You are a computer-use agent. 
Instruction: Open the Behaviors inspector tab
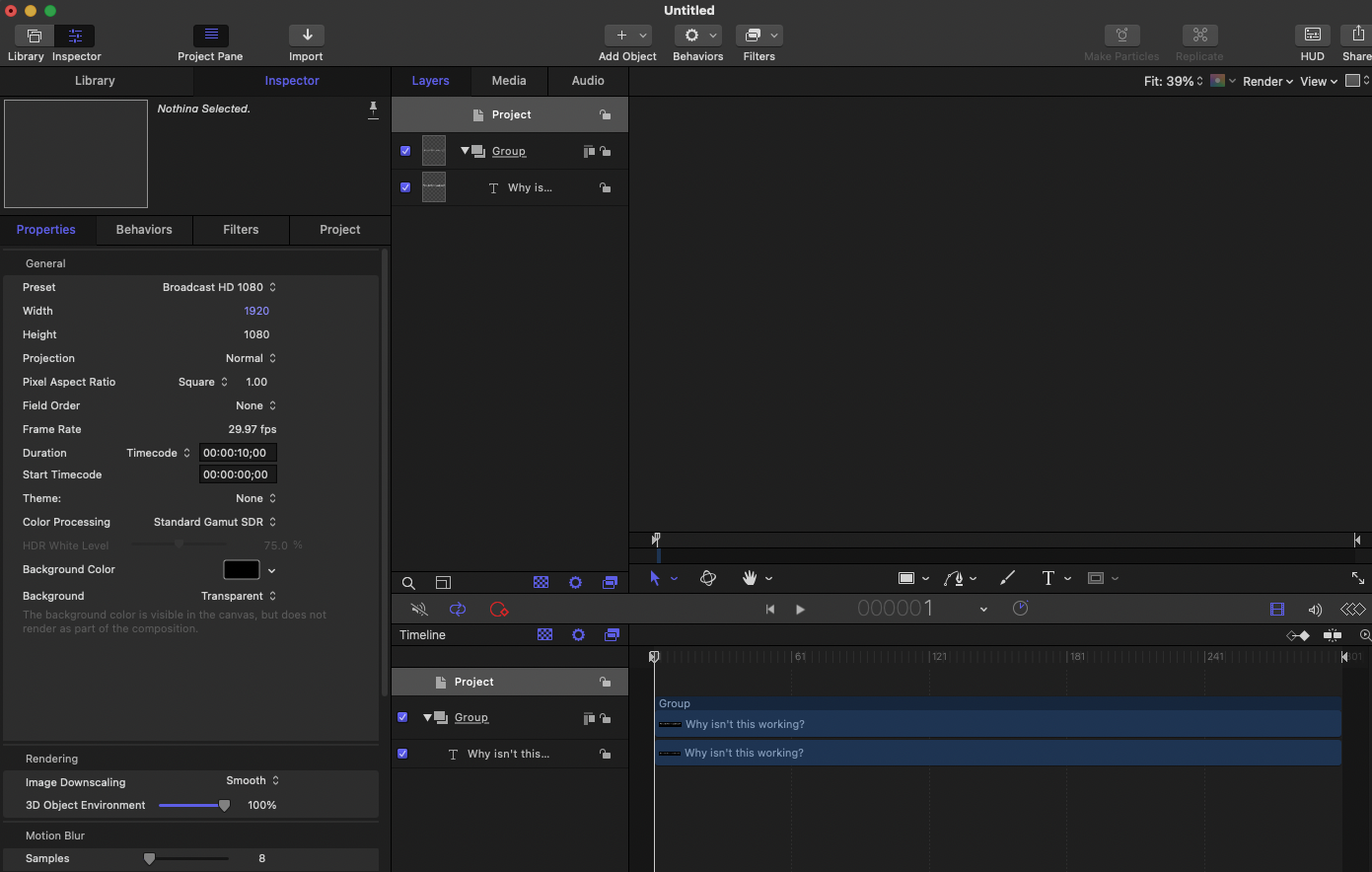pyautogui.click(x=144, y=230)
